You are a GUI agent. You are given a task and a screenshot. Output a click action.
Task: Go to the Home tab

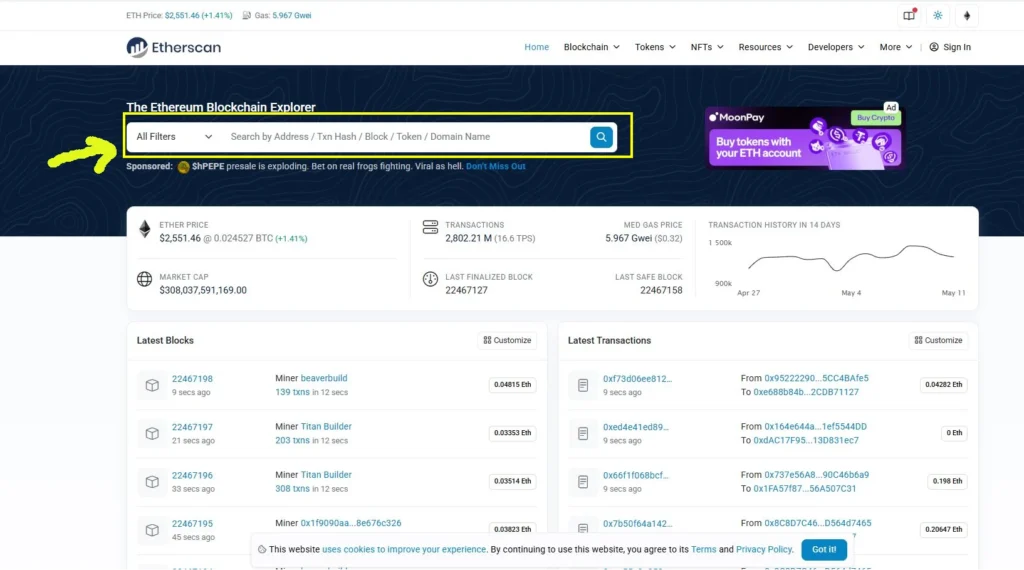click(536, 47)
